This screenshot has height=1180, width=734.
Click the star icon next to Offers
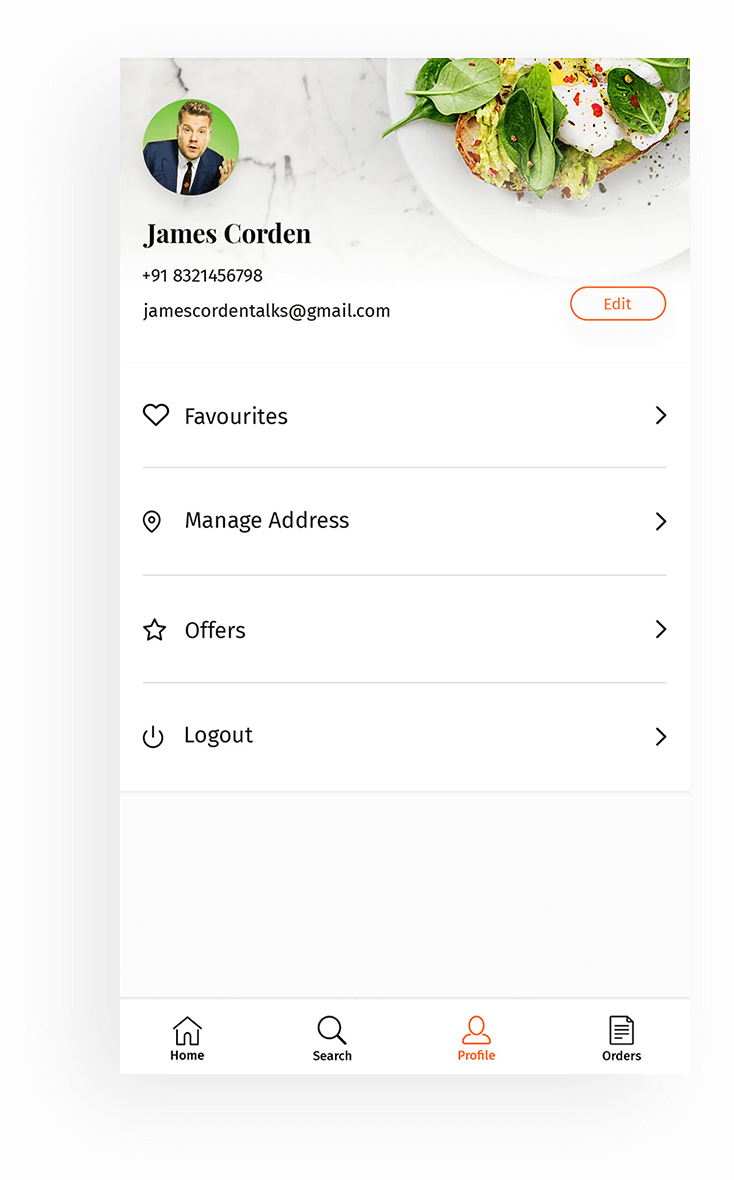pos(154,630)
